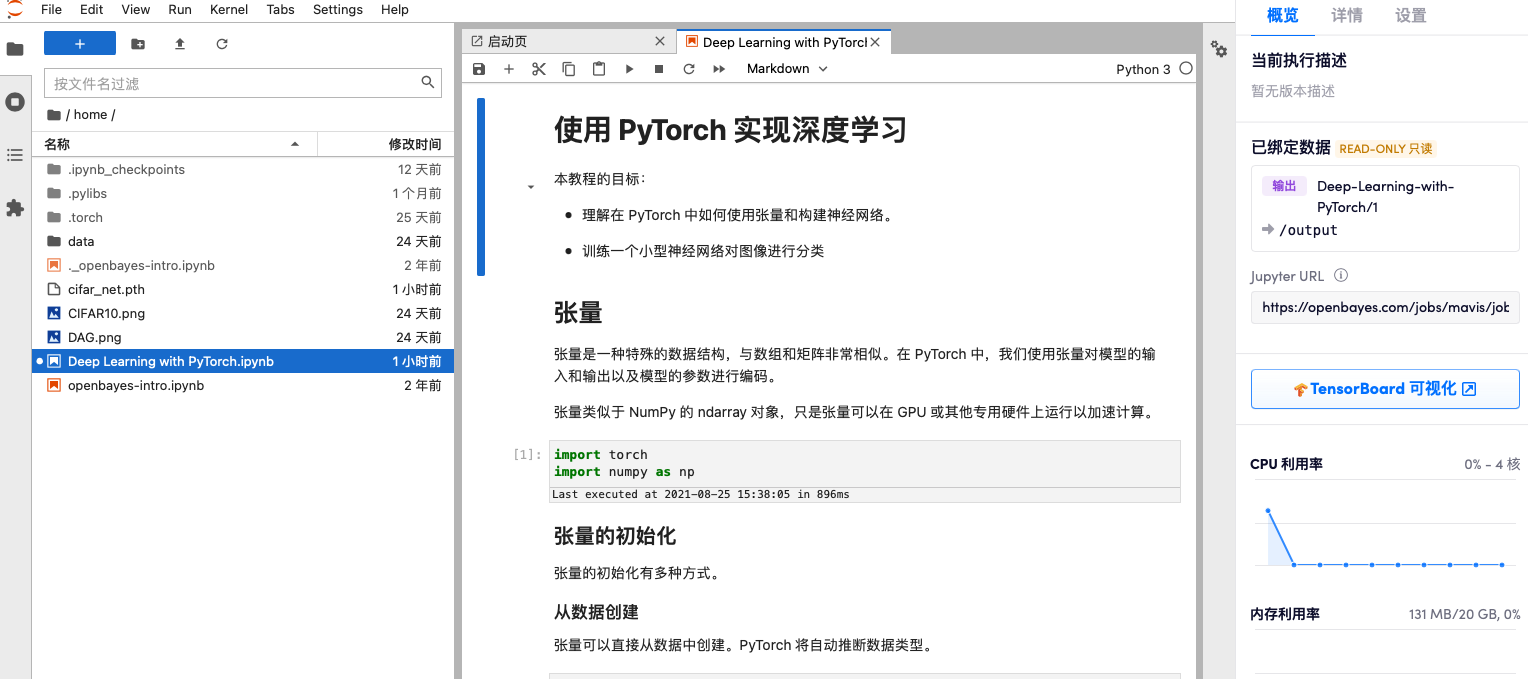The height and width of the screenshot is (679, 1528).
Task: Run the selected cell
Action: coord(629,69)
